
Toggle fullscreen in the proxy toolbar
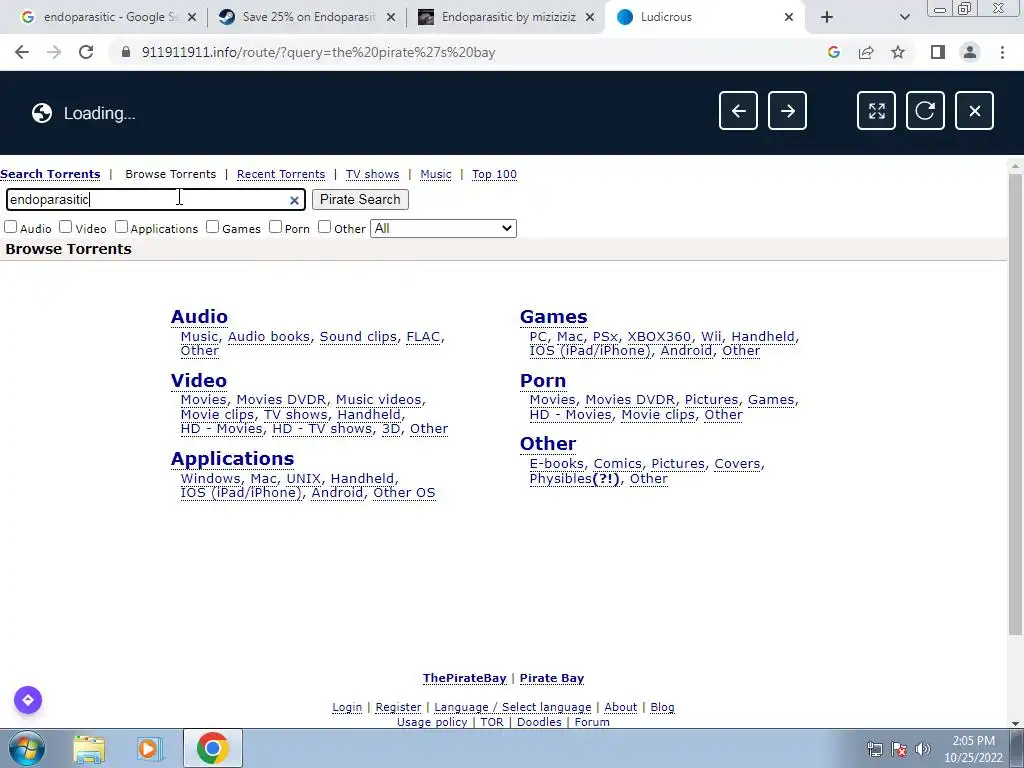coord(876,110)
